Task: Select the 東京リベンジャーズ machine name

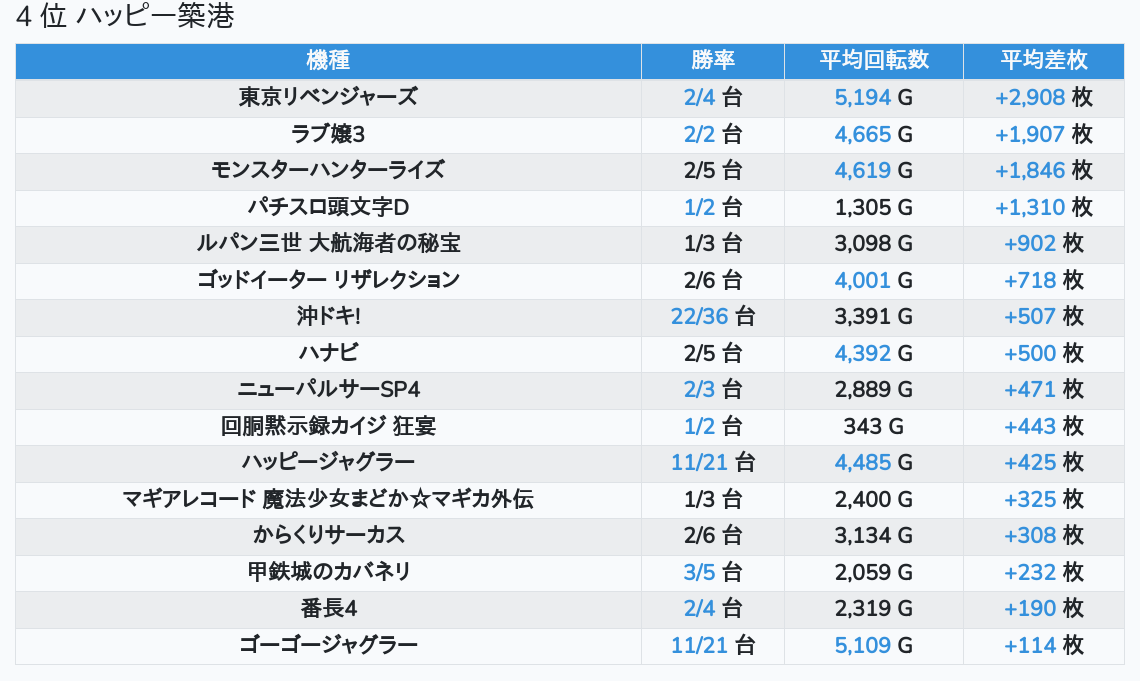Action: (x=328, y=97)
